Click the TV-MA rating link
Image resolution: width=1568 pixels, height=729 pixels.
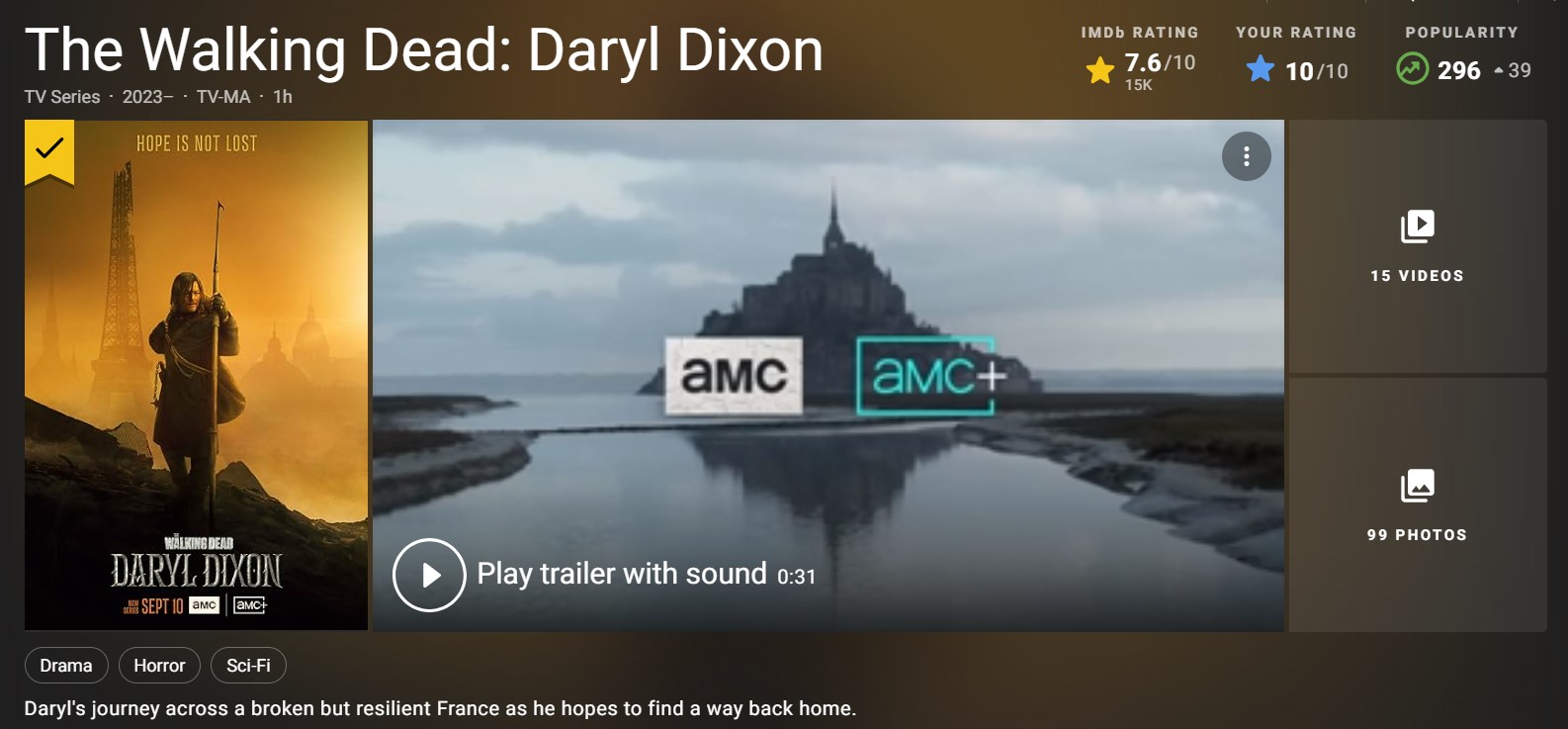[x=223, y=97]
